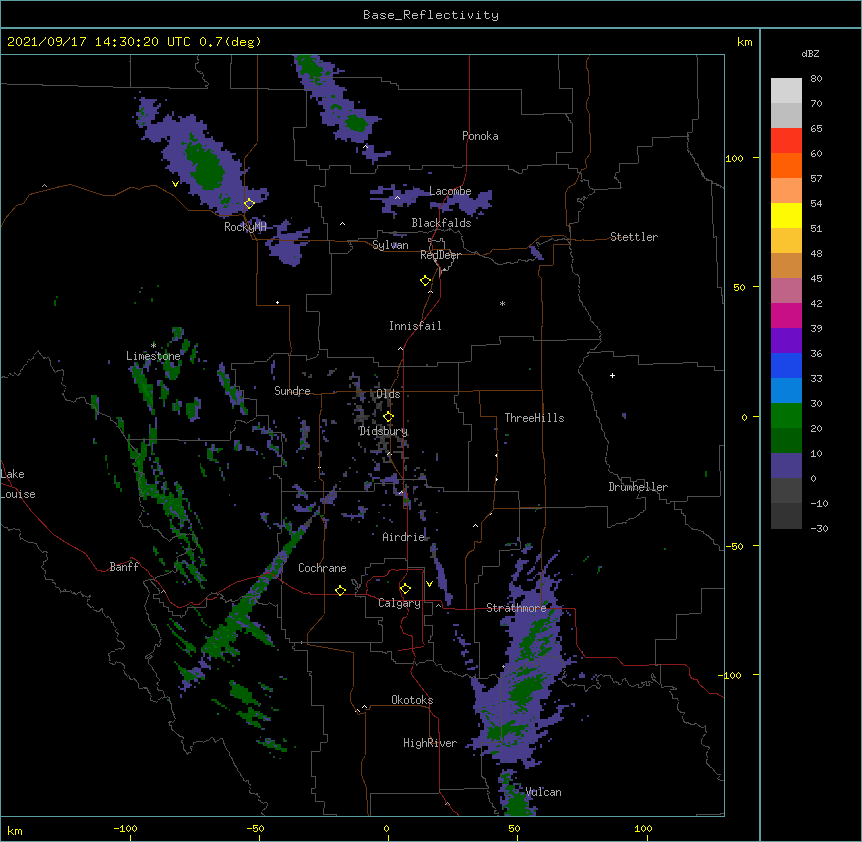Click the Blackfalds label

click(441, 223)
